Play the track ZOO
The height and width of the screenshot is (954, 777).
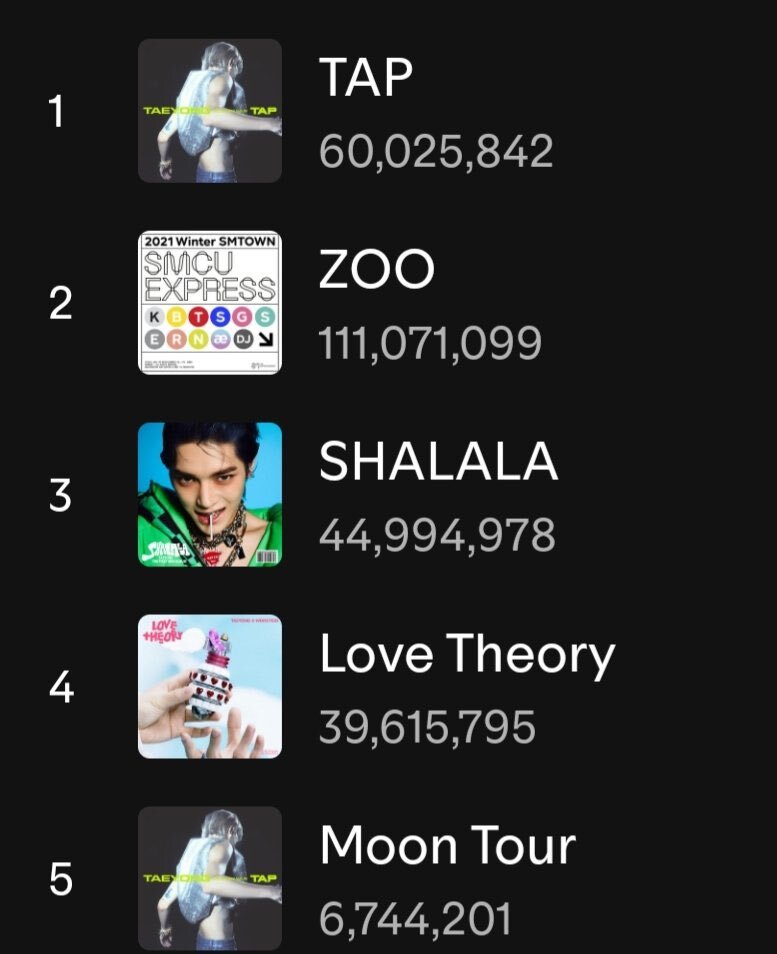tap(377, 269)
